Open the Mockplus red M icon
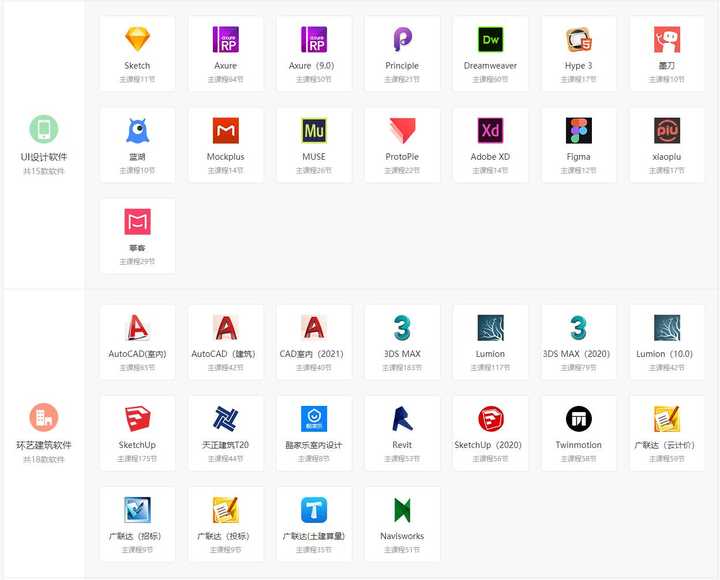 (225, 130)
